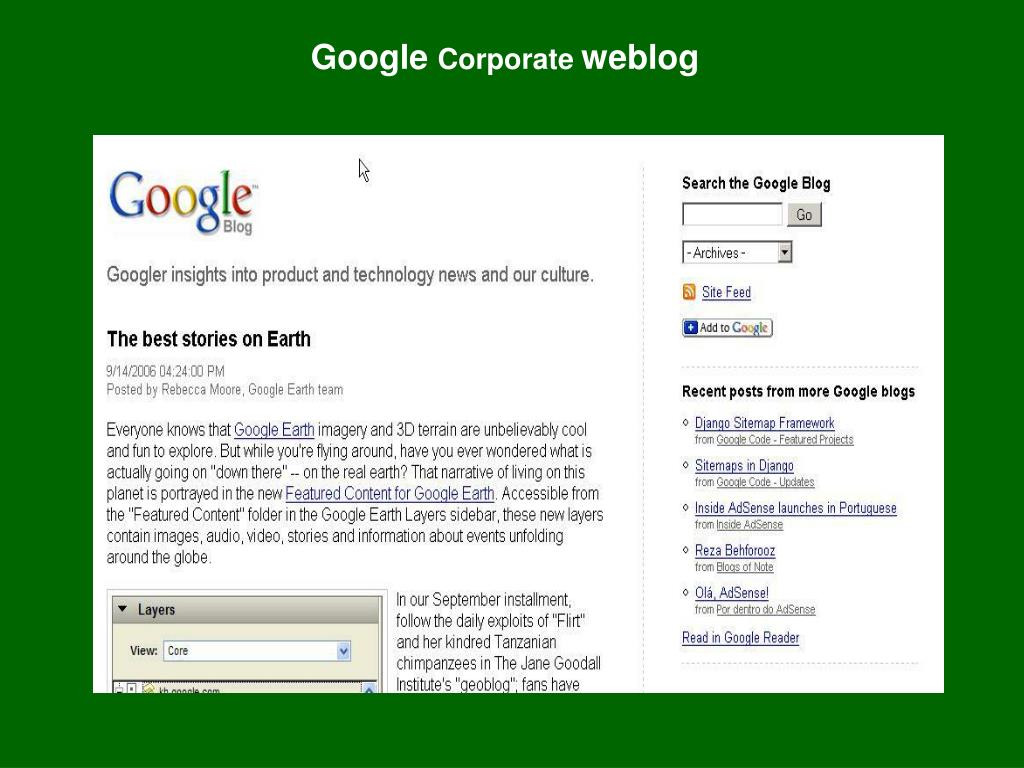Open the Sitemaps in Django post
The image size is (1024, 768).
tap(744, 466)
